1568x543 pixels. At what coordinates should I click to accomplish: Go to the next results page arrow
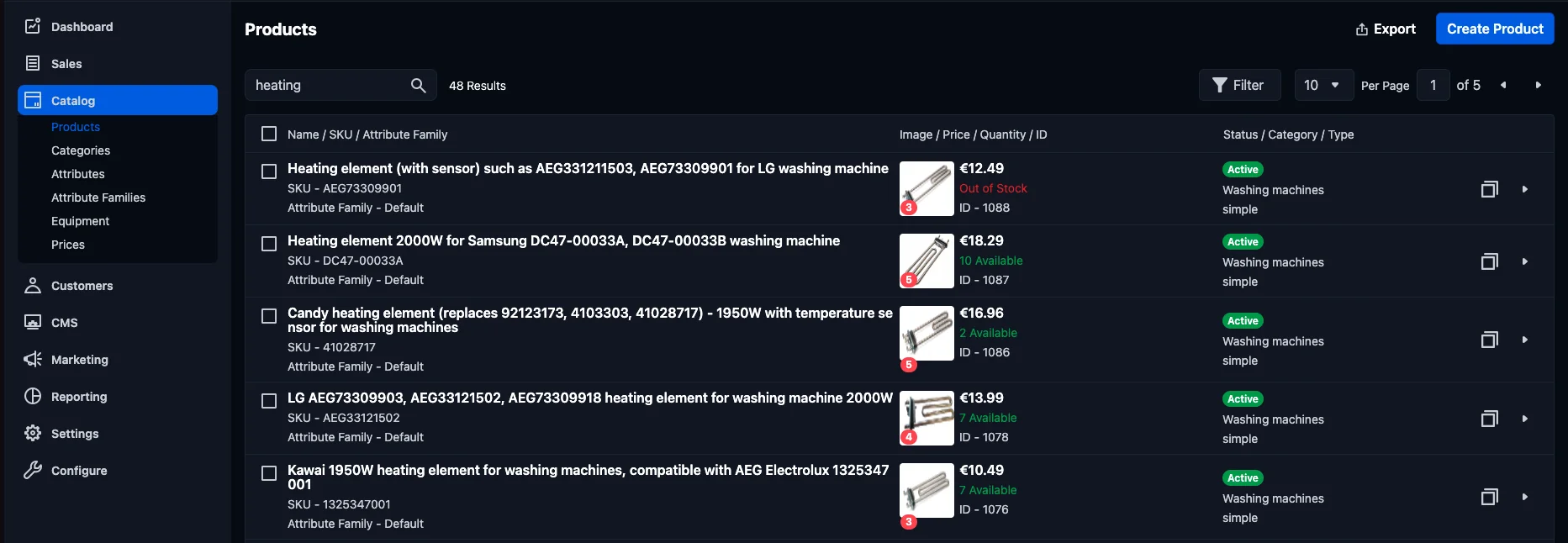(x=1538, y=85)
